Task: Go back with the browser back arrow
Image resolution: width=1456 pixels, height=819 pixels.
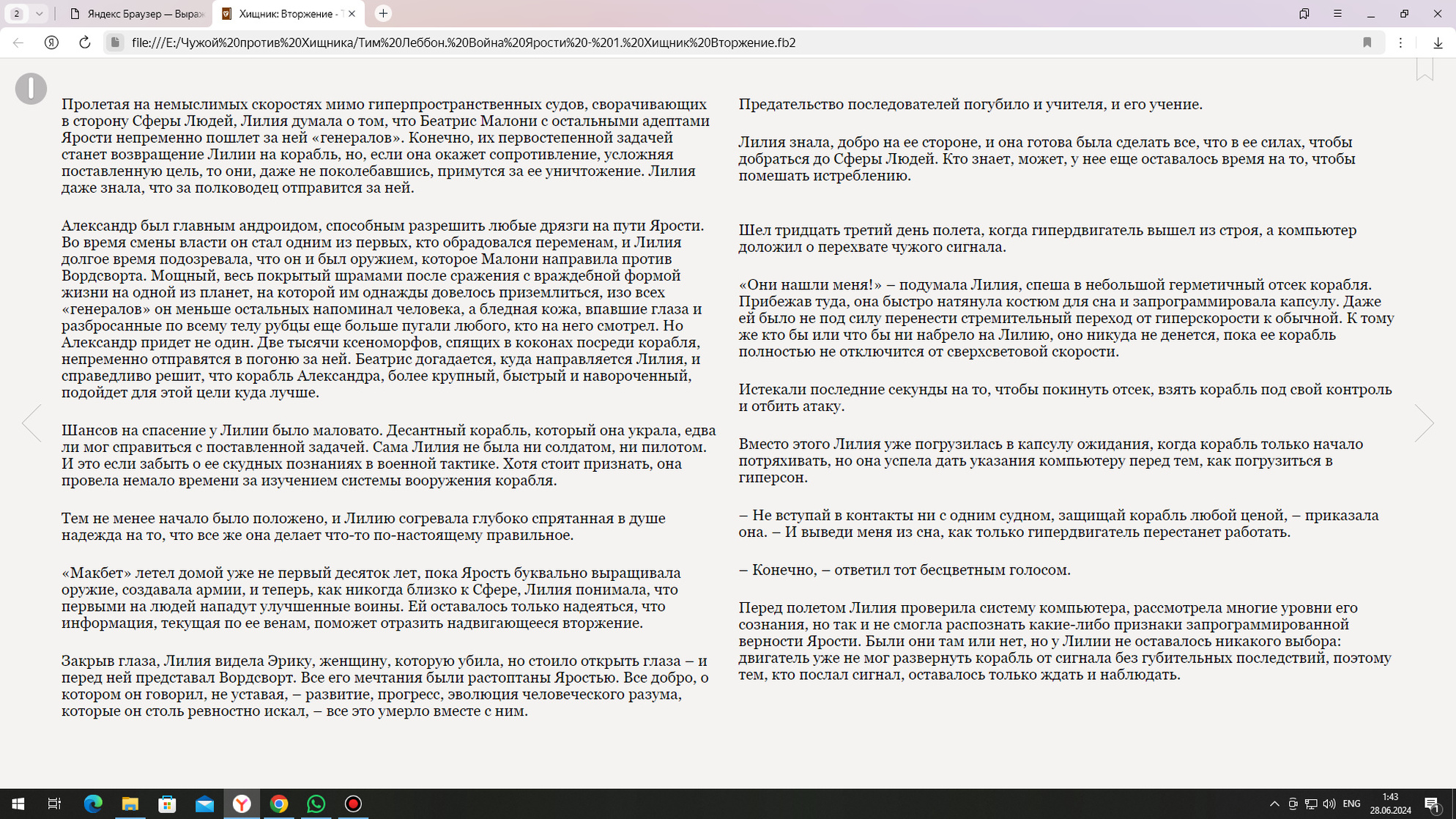Action: point(18,42)
